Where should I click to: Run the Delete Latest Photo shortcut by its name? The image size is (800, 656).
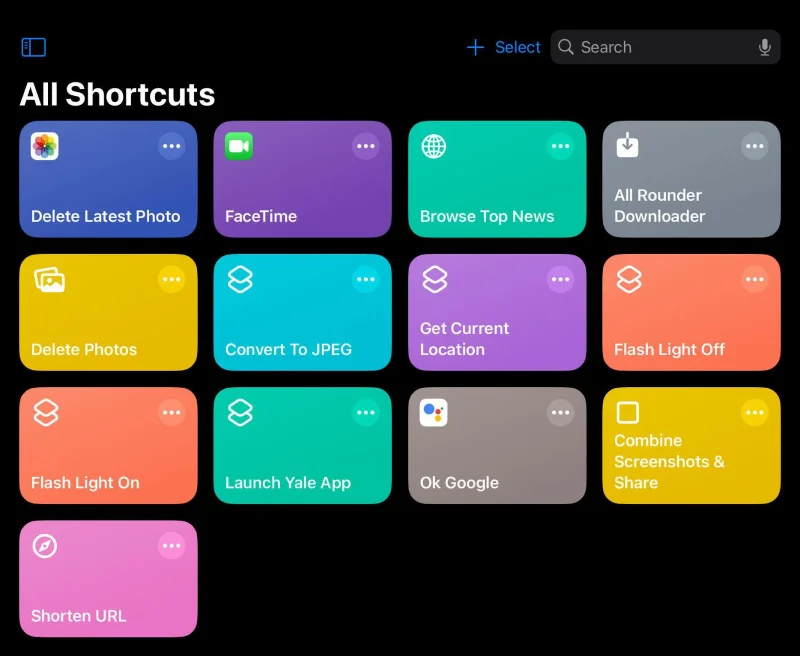[106, 216]
